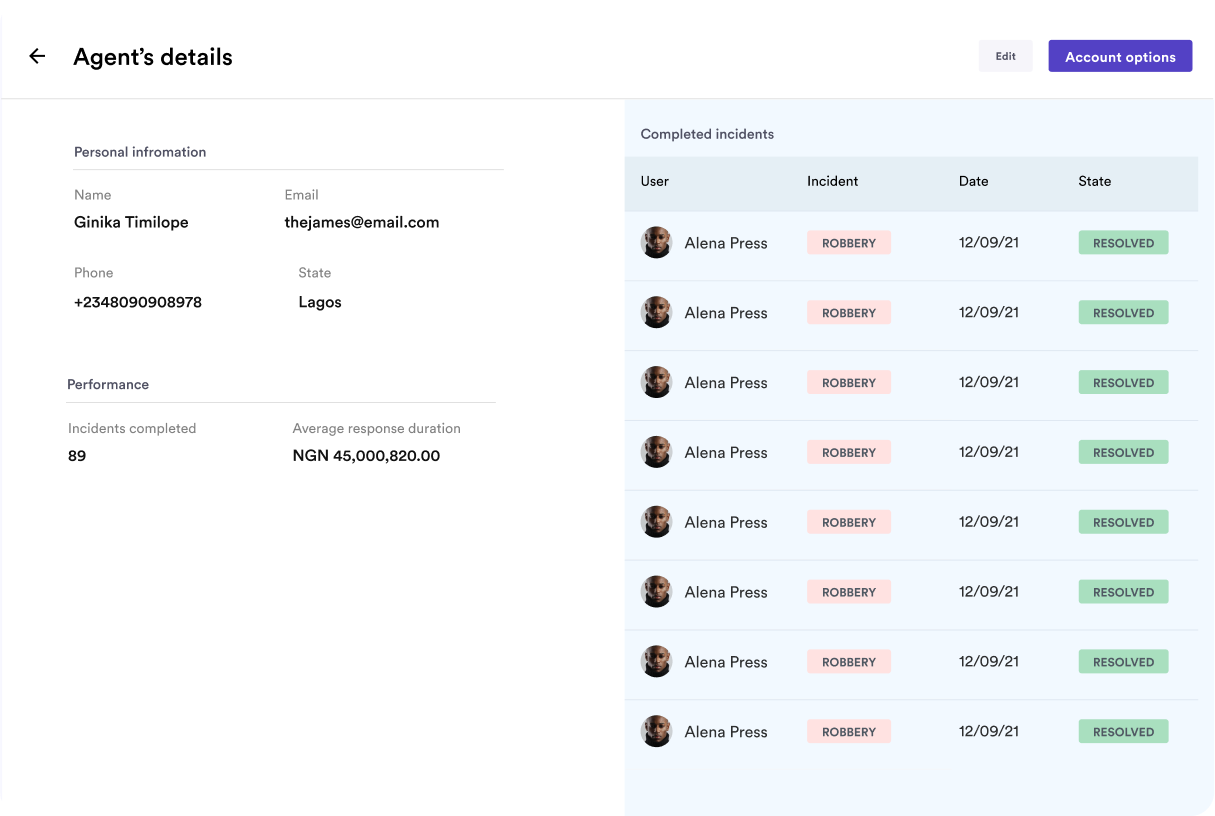Click the Edit button

(x=1005, y=56)
